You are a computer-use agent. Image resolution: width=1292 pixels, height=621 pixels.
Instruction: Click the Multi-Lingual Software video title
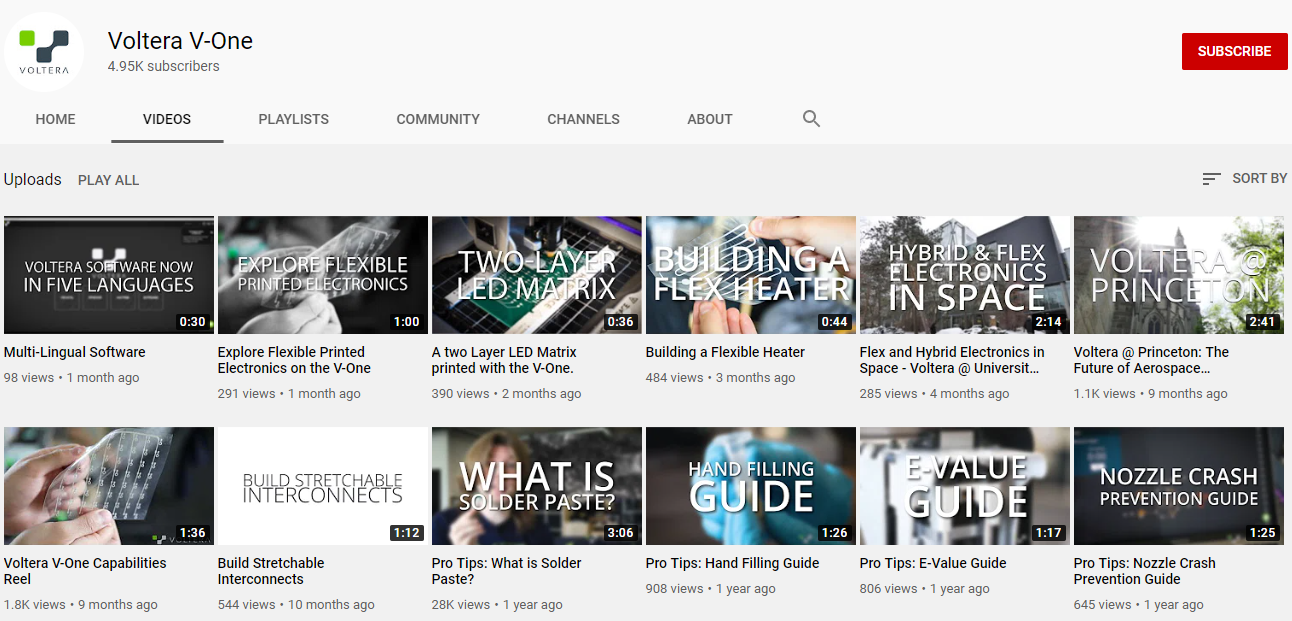[x=75, y=352]
